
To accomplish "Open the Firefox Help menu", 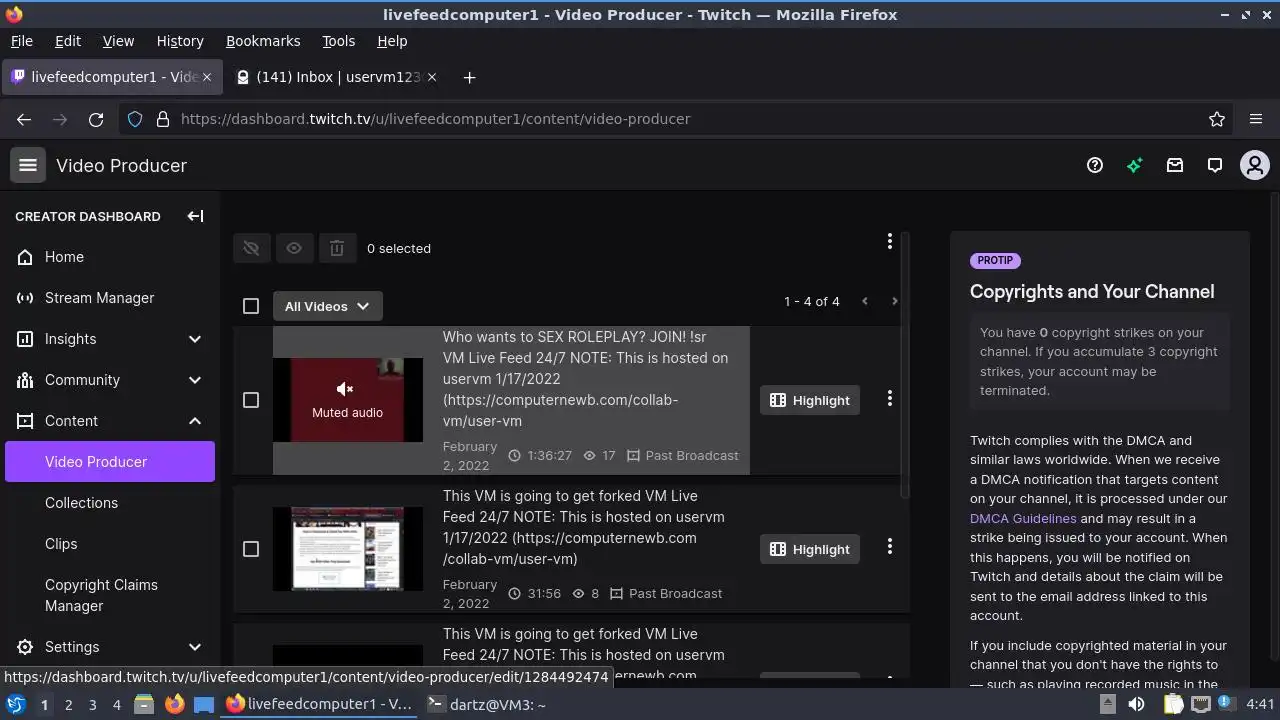I will pyautogui.click(x=392, y=41).
